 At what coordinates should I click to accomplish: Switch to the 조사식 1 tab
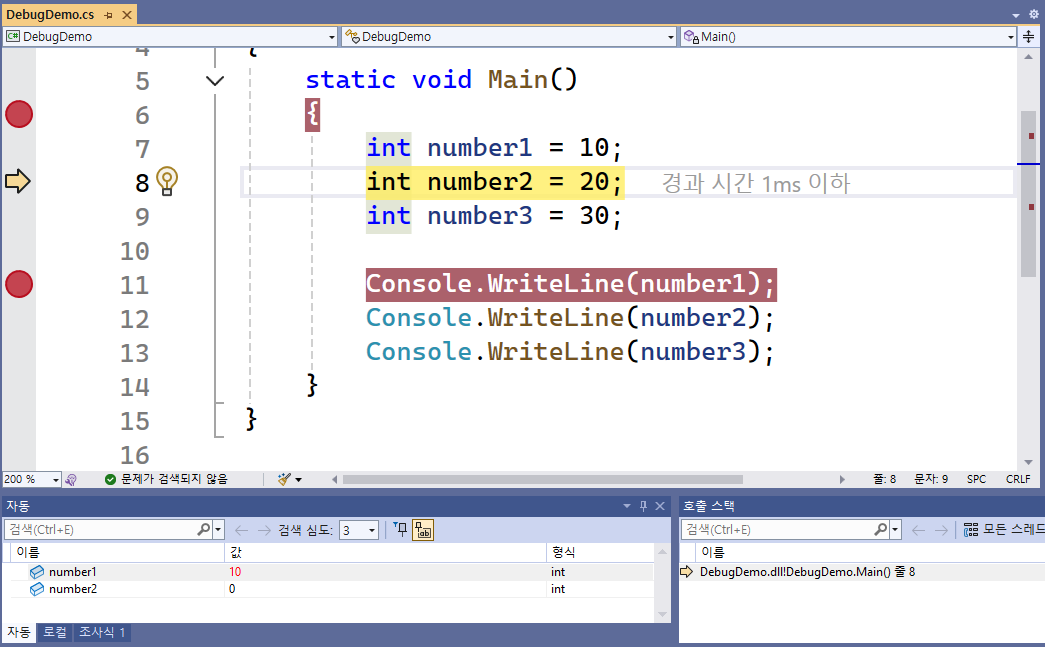[x=102, y=633]
